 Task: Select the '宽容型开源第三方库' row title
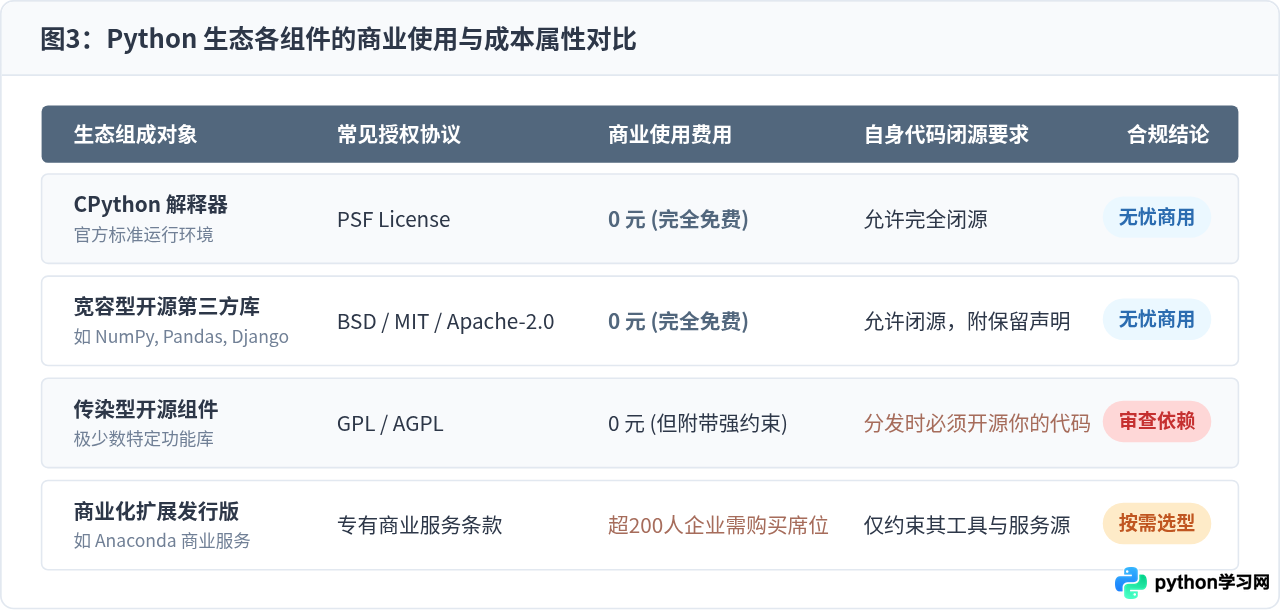point(167,307)
